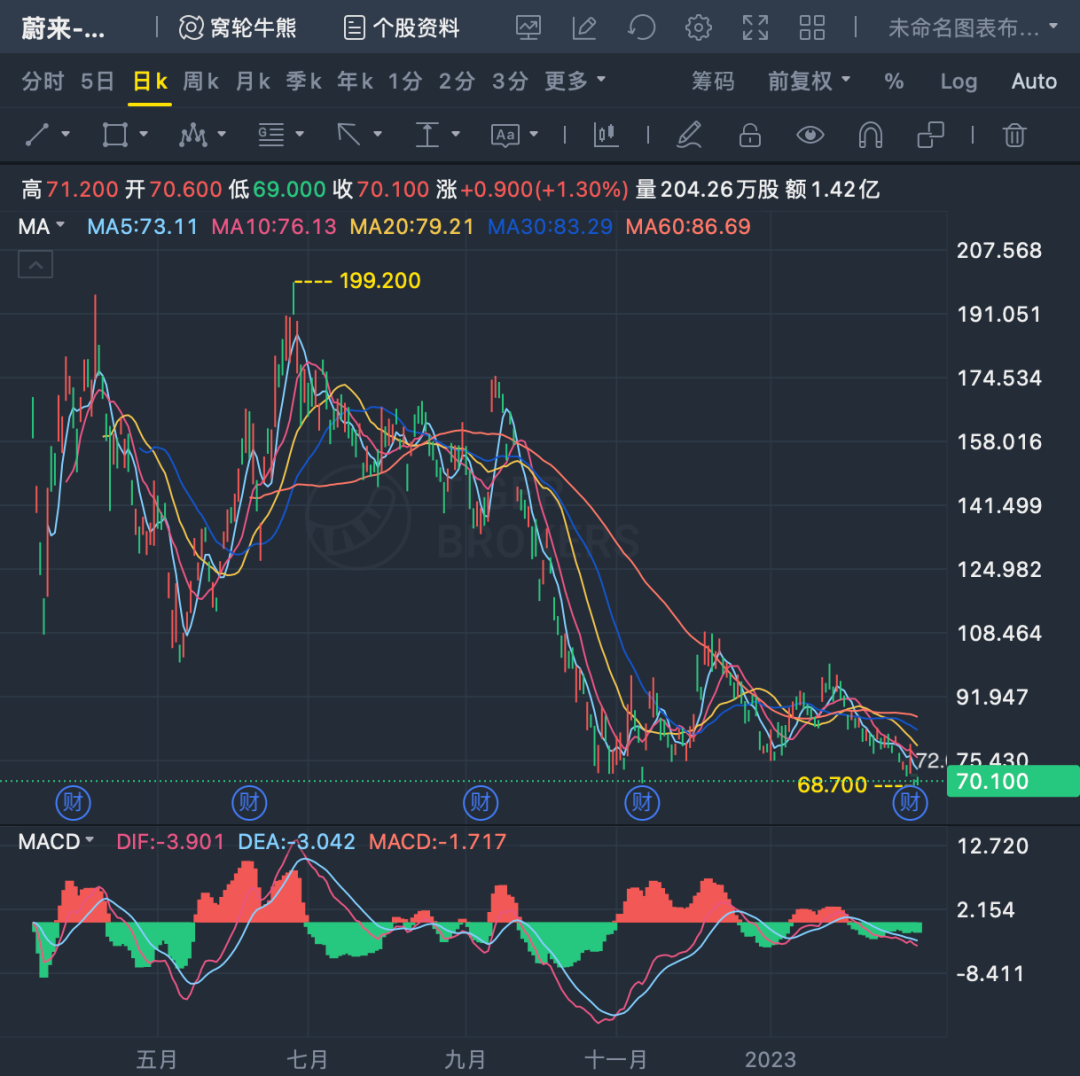Open chart settings gear
This screenshot has width=1080, height=1076.
click(x=698, y=28)
